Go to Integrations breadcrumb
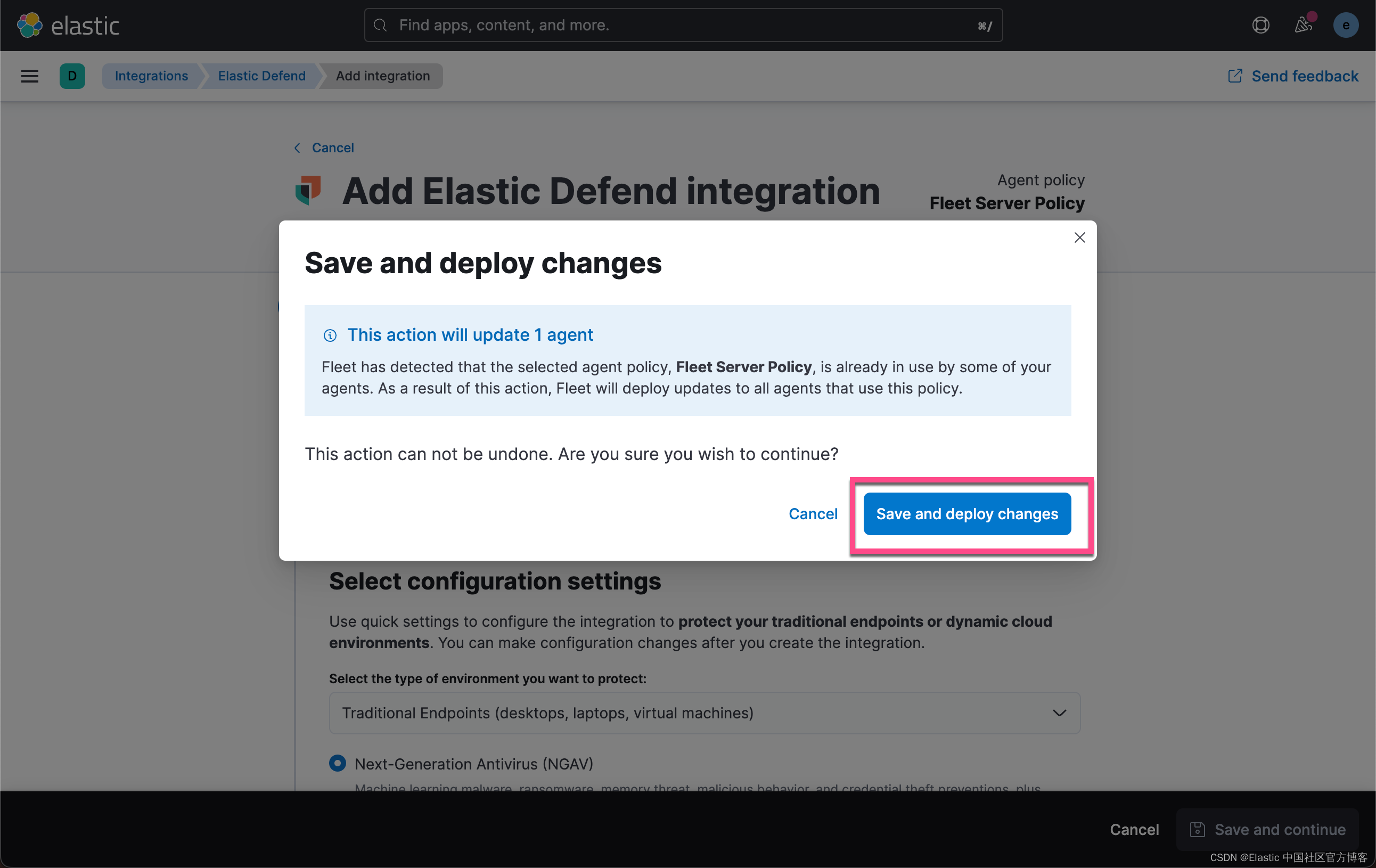 point(151,76)
